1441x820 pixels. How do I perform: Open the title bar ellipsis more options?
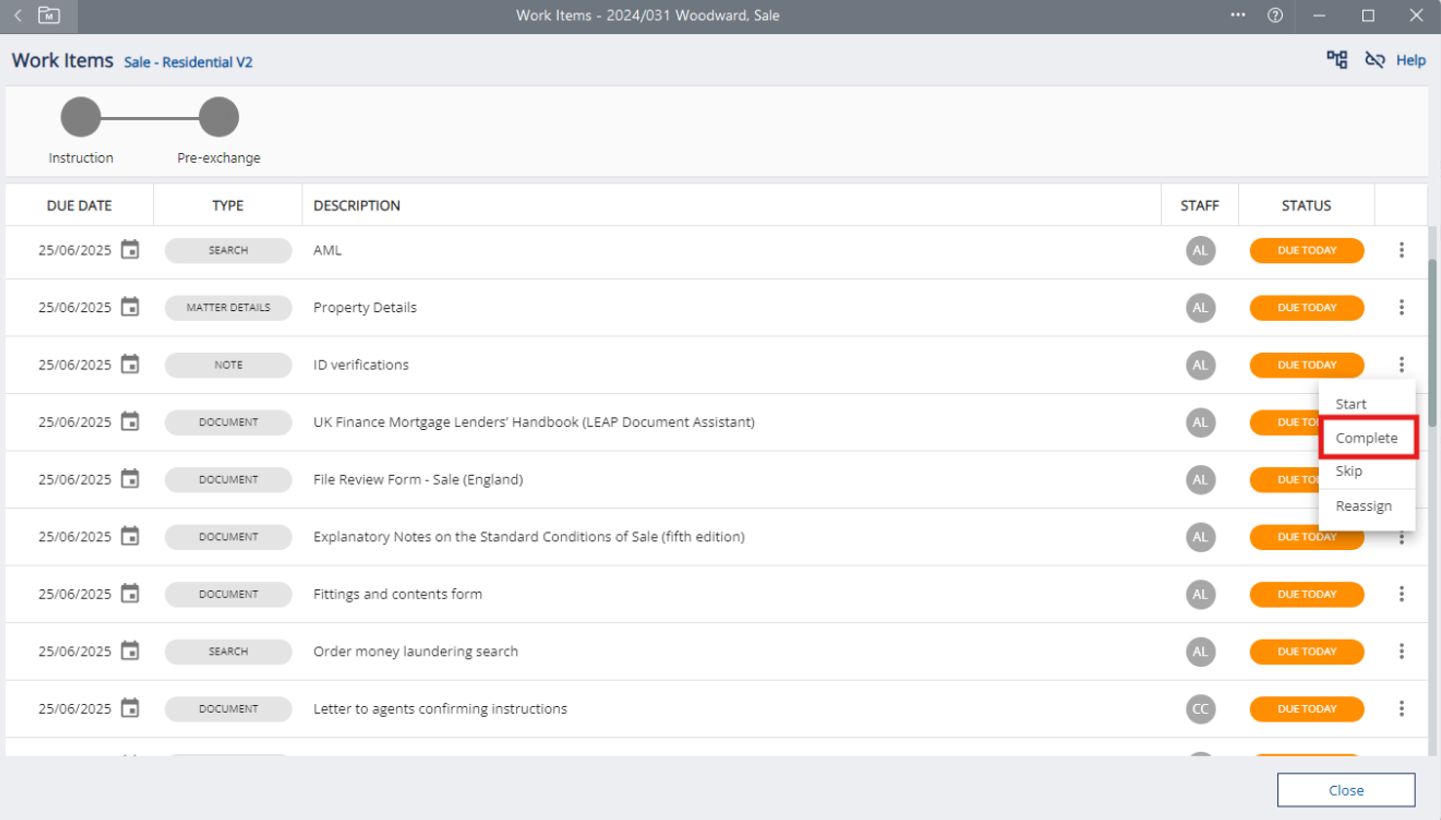click(x=1238, y=15)
